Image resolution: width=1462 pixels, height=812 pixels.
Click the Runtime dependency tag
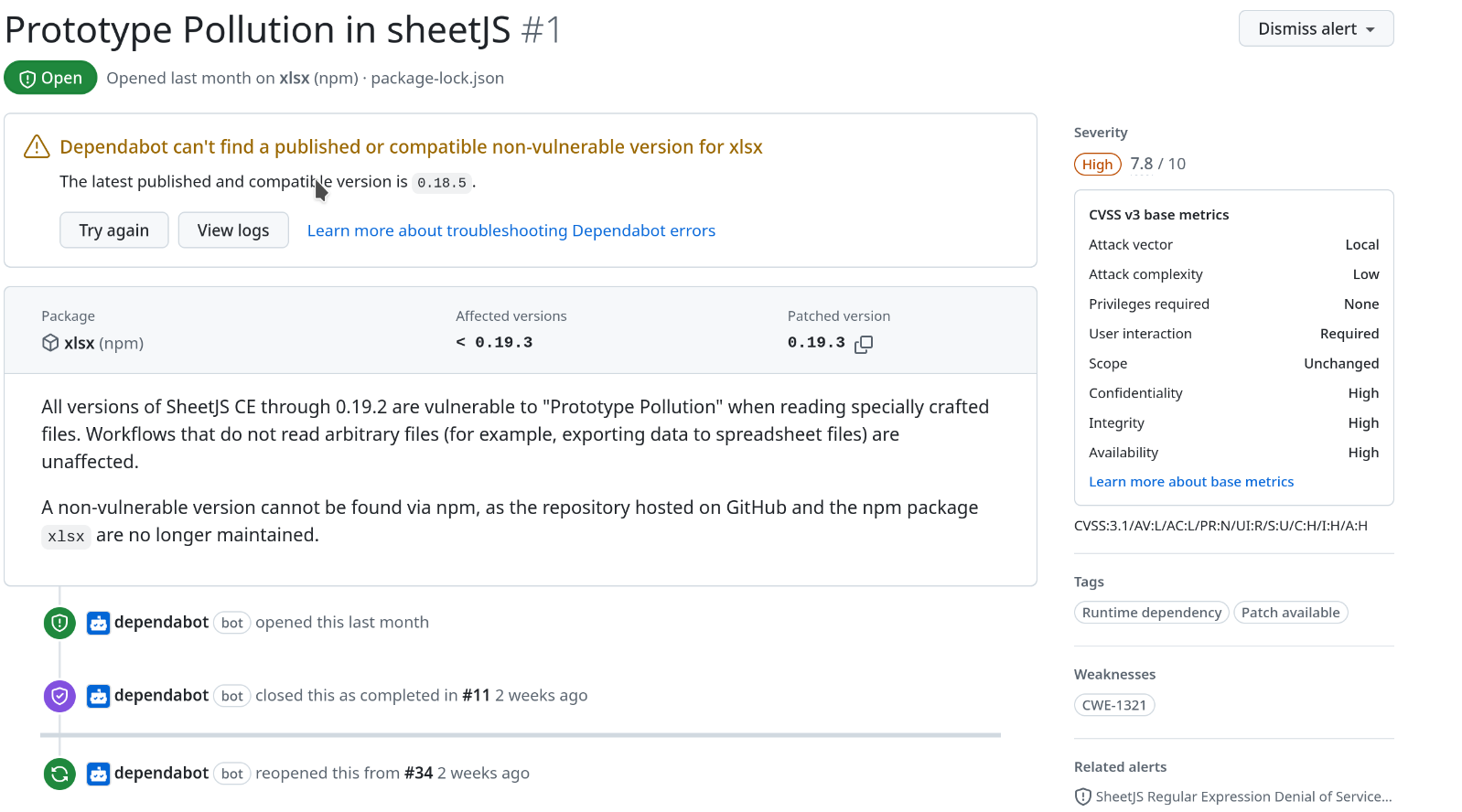pyautogui.click(x=1151, y=613)
